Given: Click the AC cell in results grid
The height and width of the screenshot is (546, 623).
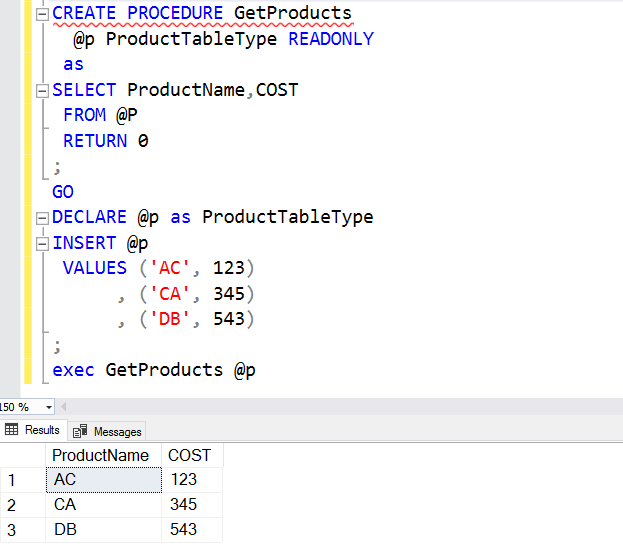Looking at the screenshot, I should pyautogui.click(x=103, y=480).
